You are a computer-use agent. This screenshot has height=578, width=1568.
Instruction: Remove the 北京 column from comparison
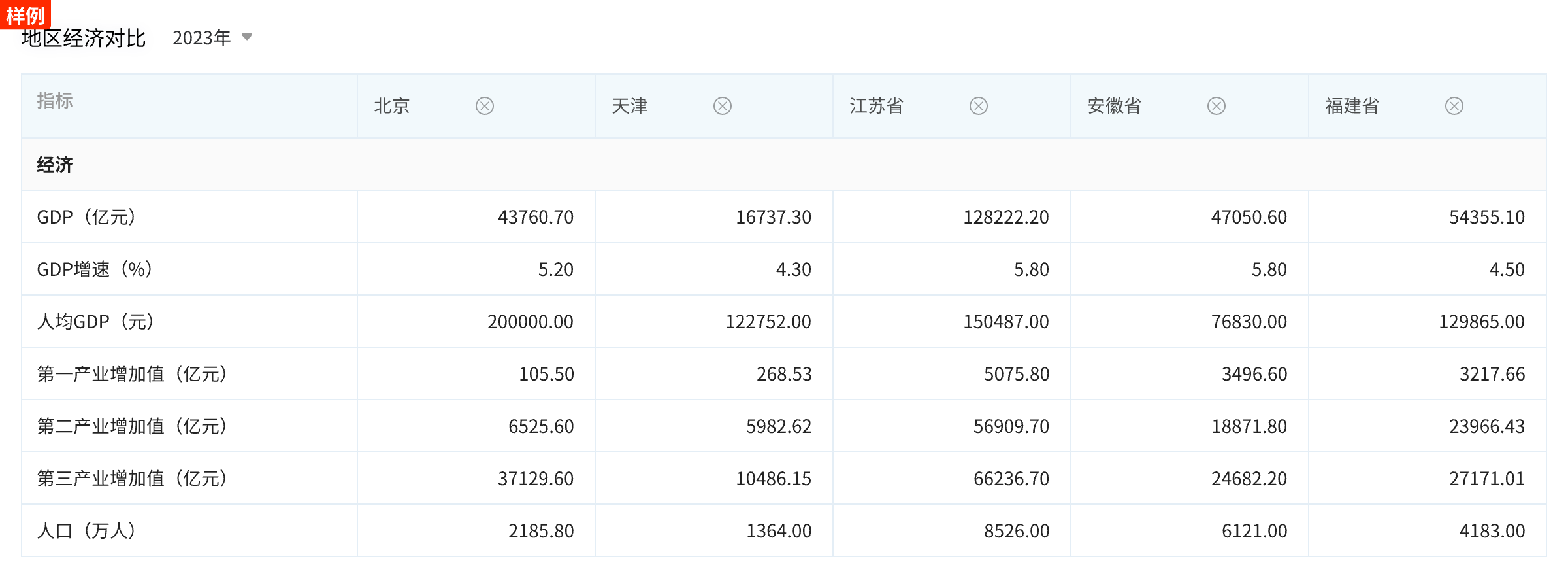pyautogui.click(x=484, y=106)
